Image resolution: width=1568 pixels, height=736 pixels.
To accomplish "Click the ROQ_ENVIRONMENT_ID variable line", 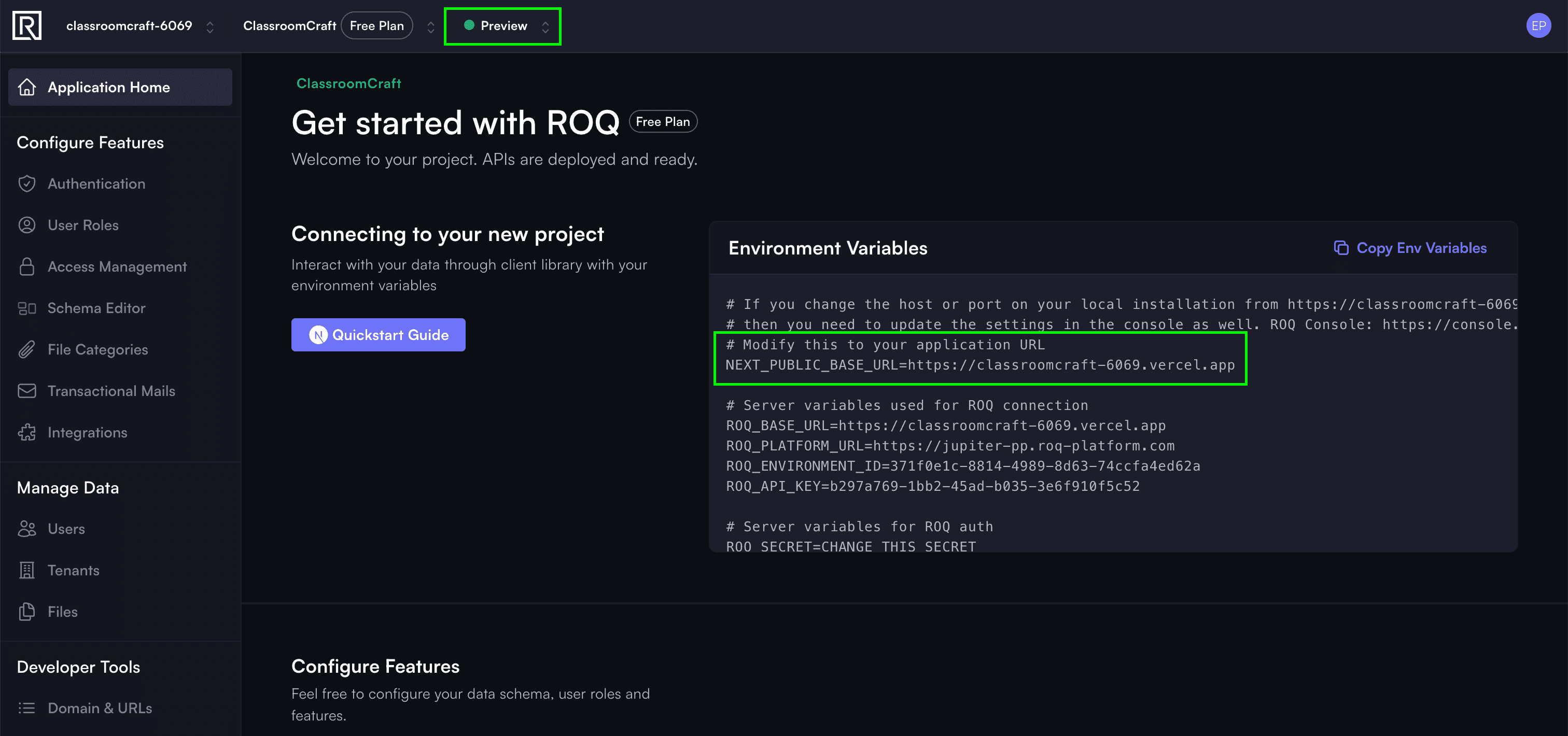I will [963, 466].
